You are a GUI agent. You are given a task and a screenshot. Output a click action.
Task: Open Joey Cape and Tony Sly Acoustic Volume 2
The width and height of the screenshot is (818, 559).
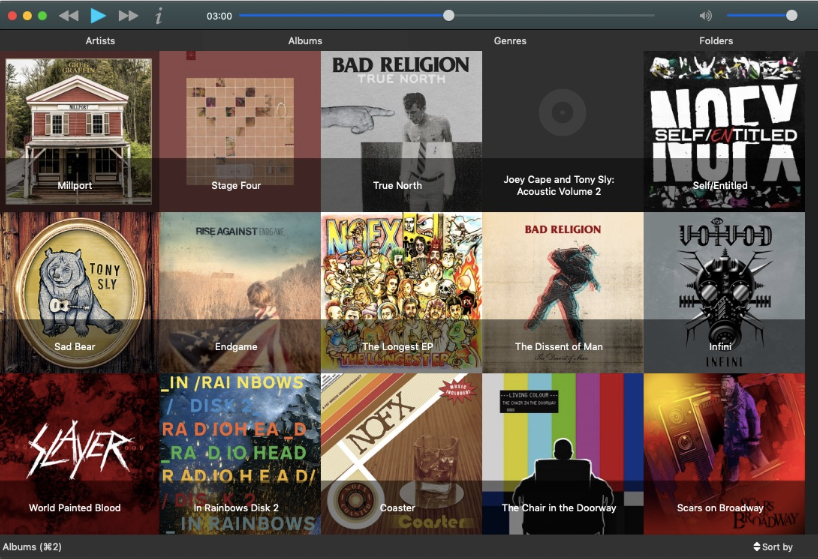click(563, 131)
